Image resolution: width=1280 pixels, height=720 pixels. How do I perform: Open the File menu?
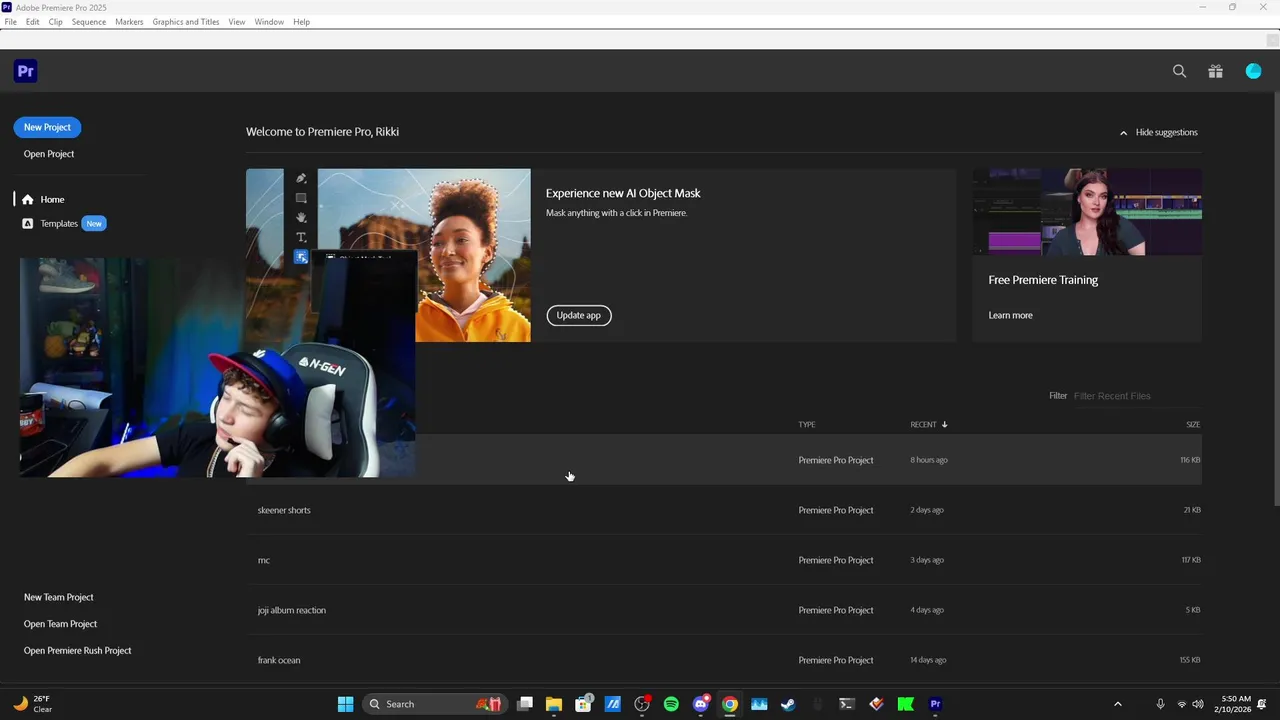(10, 21)
